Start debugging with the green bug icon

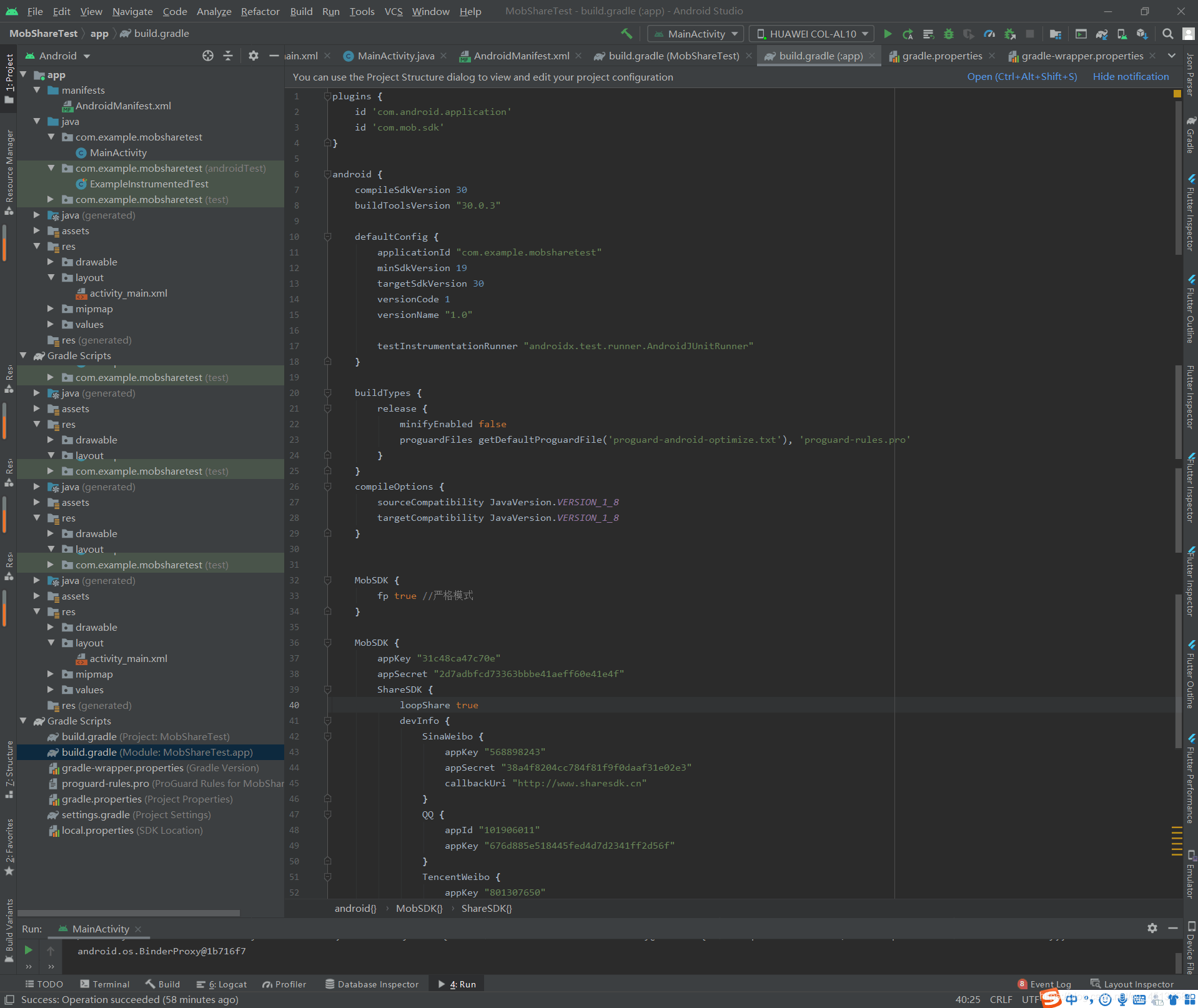(949, 34)
